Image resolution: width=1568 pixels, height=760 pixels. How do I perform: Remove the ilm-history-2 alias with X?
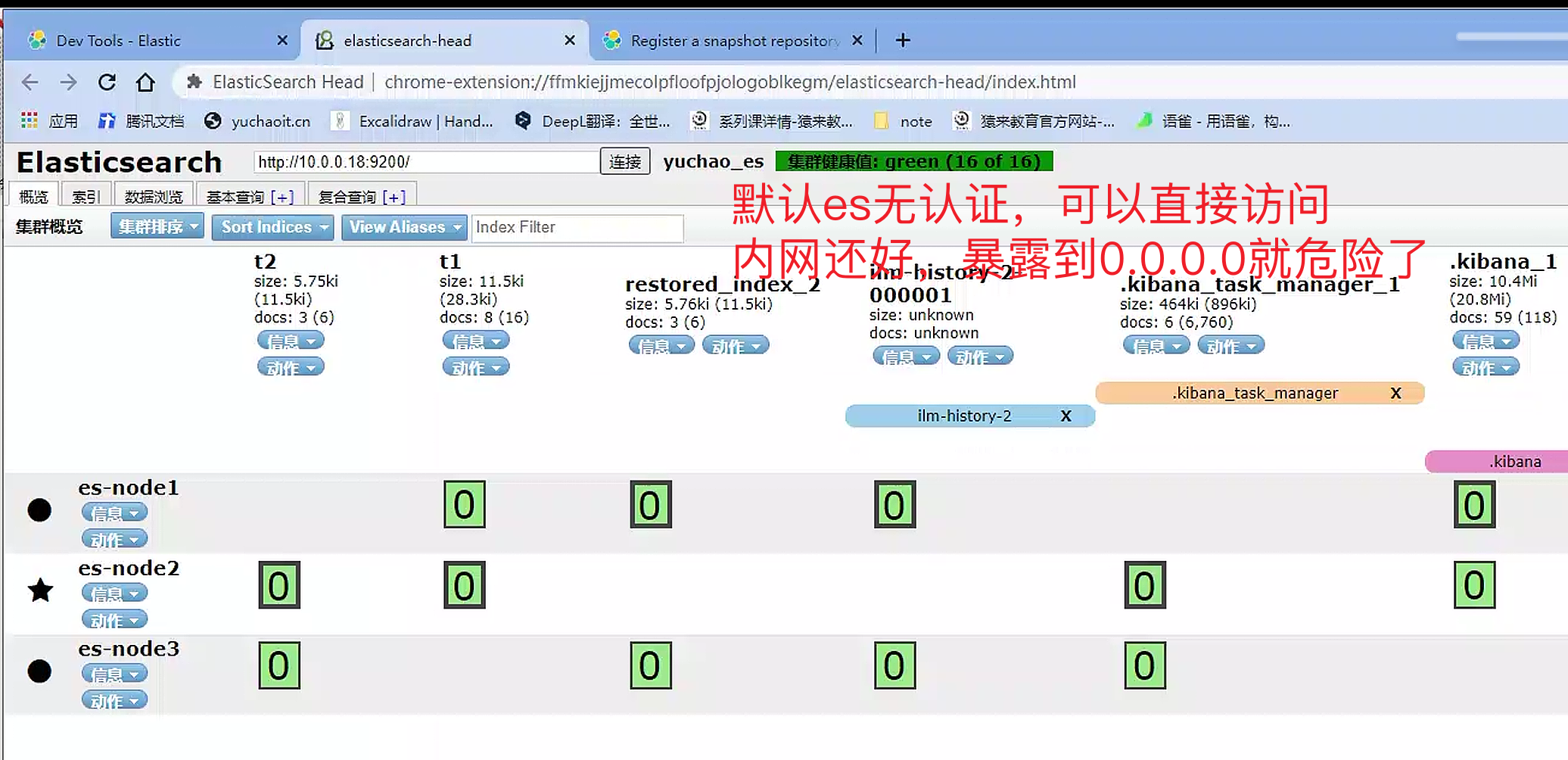[1066, 416]
